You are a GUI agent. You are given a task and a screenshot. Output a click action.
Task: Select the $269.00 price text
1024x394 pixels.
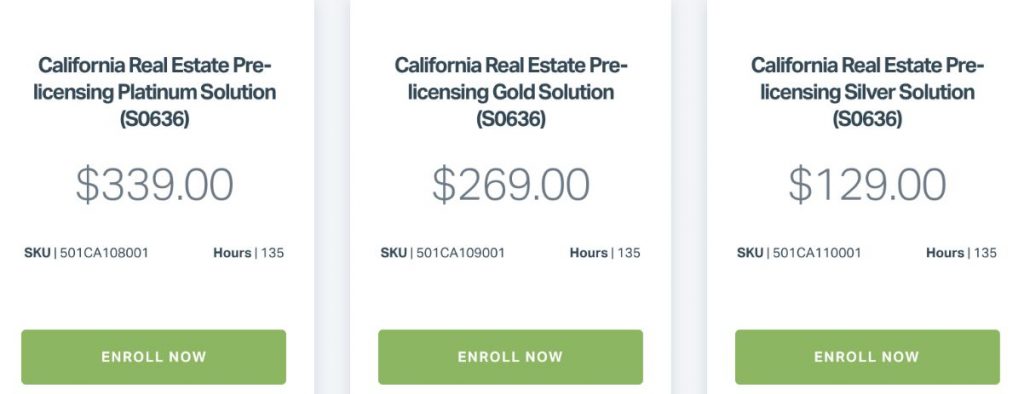pyautogui.click(x=511, y=185)
